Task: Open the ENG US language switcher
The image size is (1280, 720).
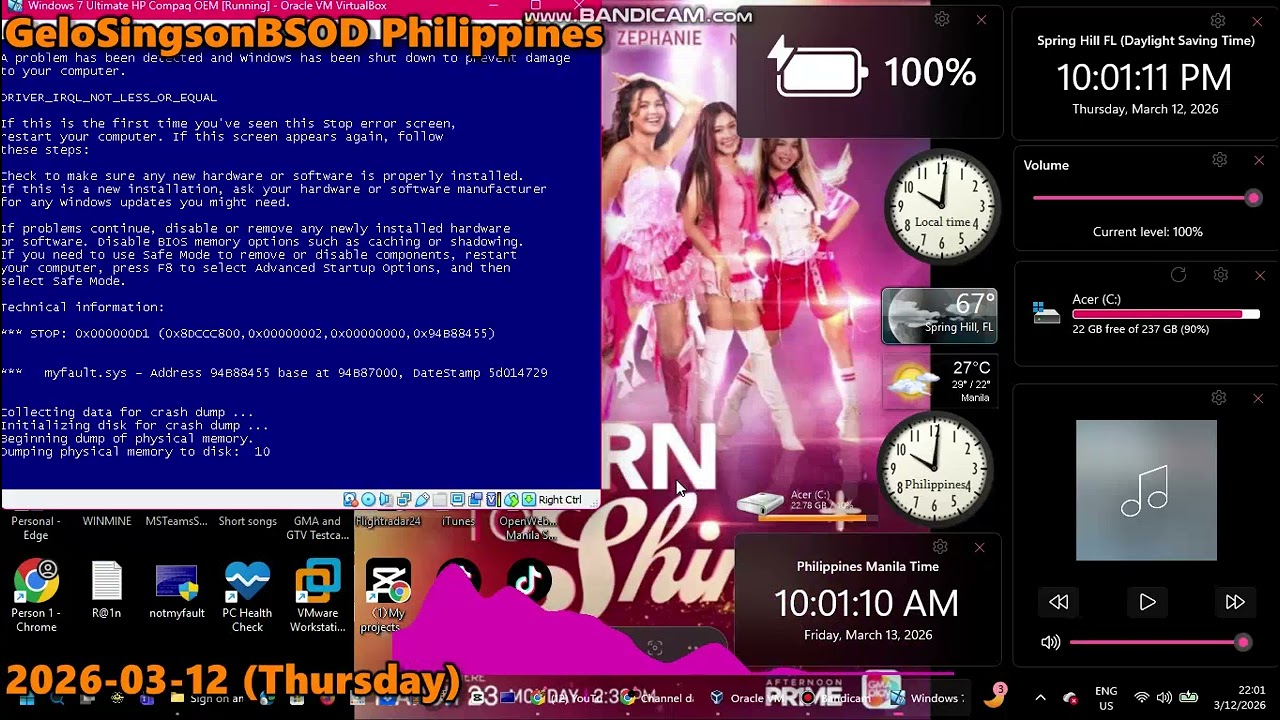Action: tap(1106, 698)
